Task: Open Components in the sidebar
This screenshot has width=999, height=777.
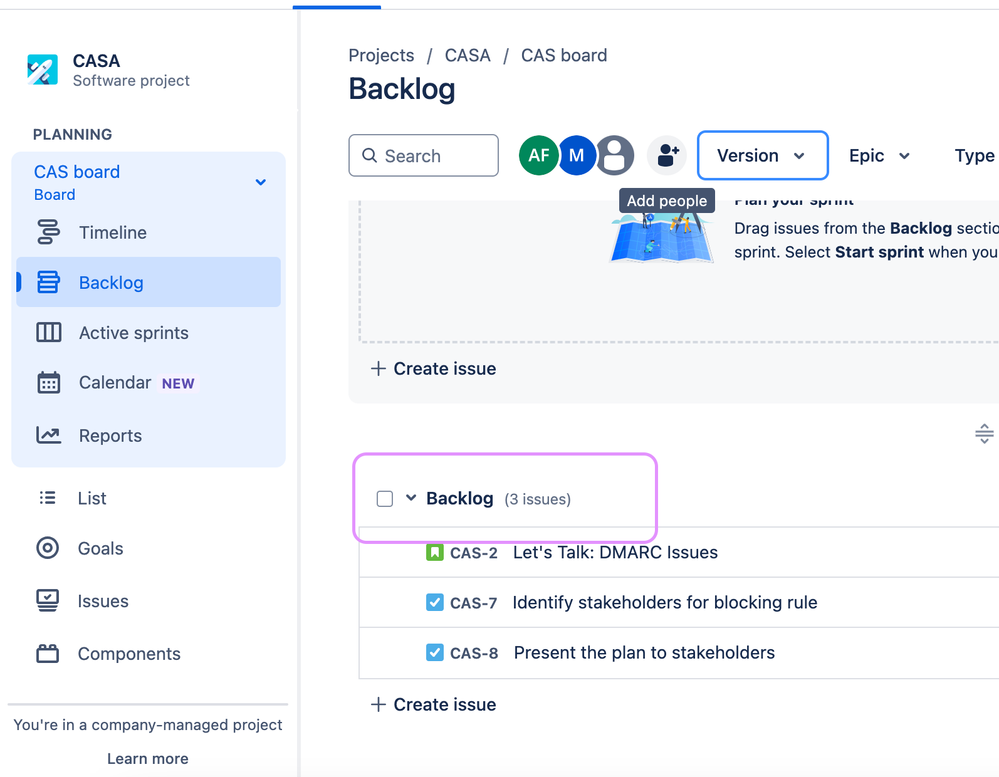Action: (148, 653)
